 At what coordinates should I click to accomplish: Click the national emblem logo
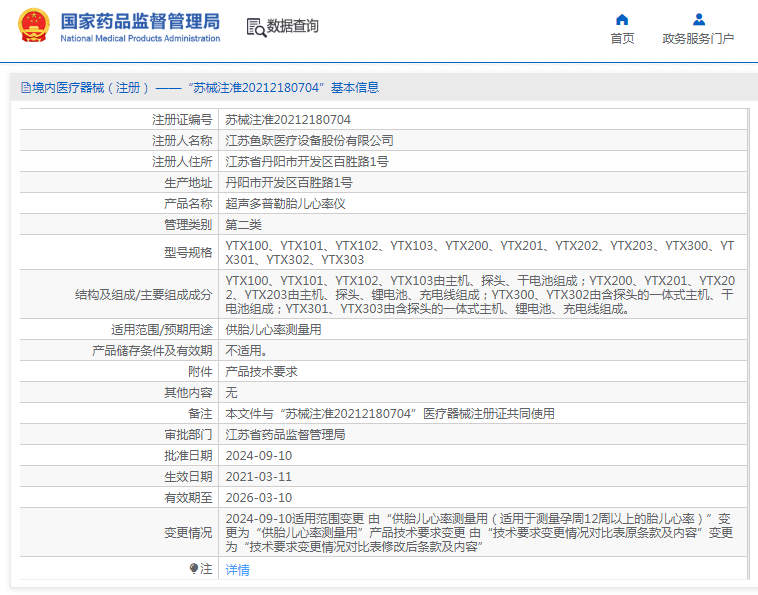[x=34, y=25]
